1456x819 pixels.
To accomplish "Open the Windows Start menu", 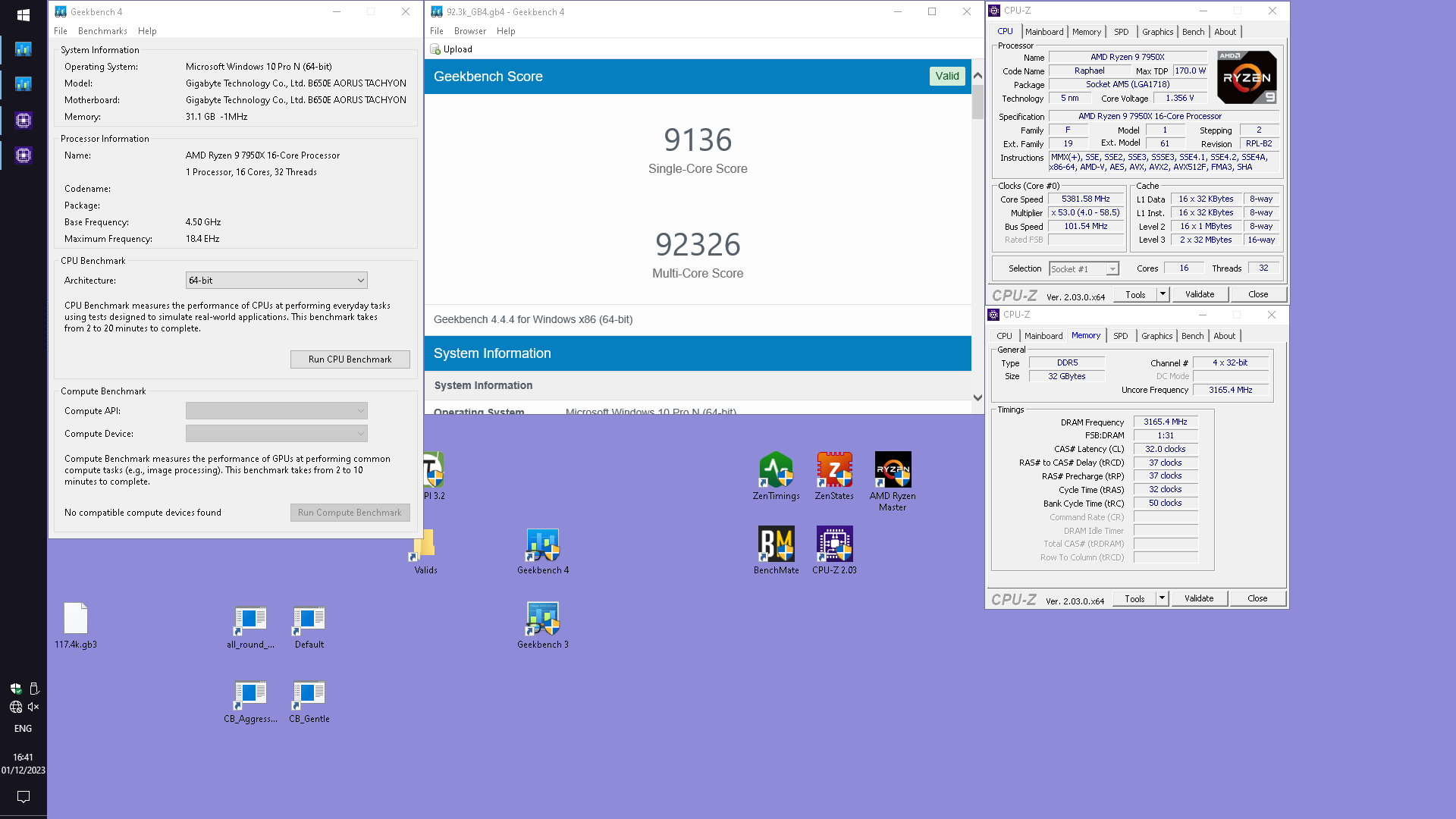I will [x=24, y=15].
